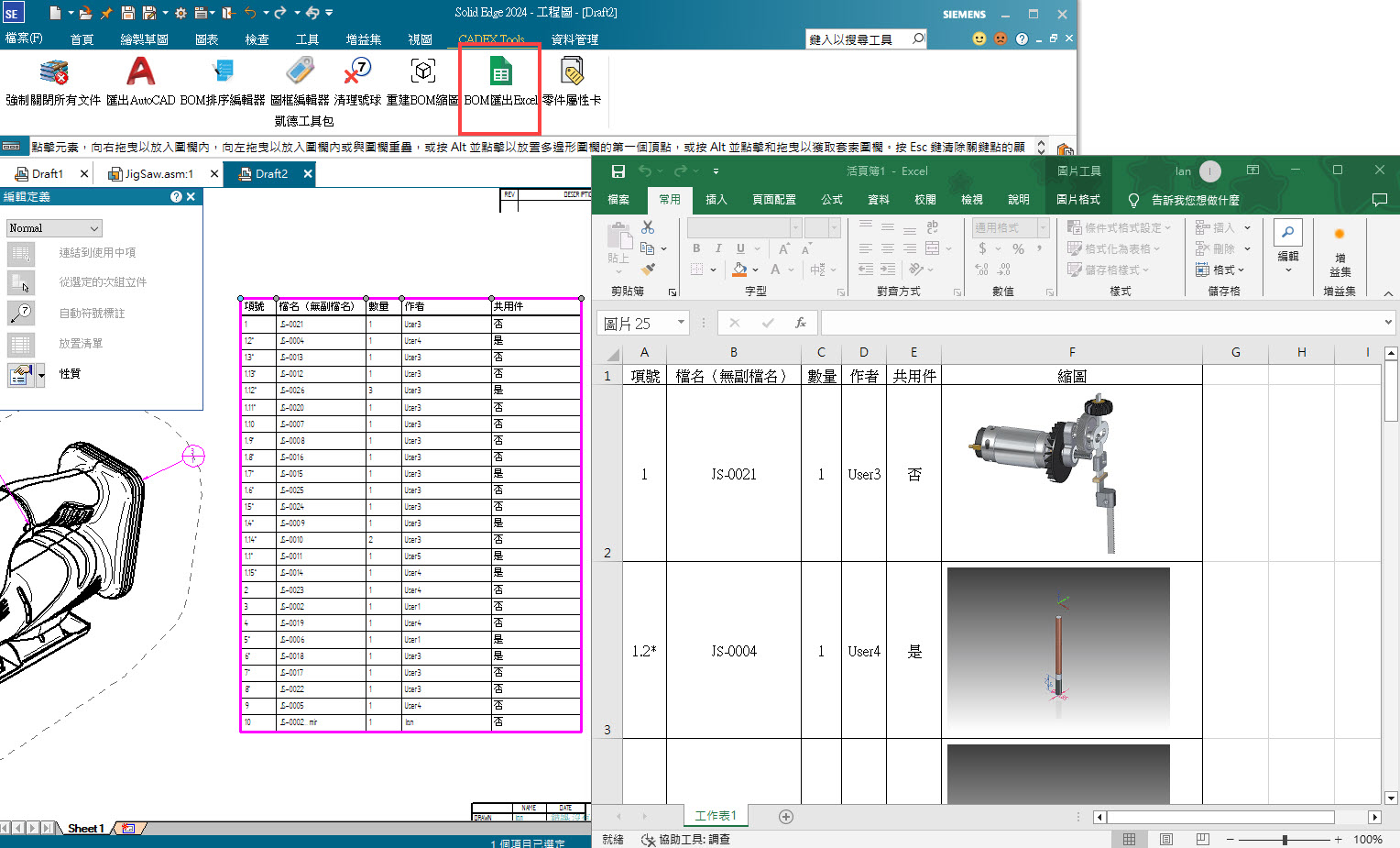Click the Excel zoom slider handle

point(1285,840)
